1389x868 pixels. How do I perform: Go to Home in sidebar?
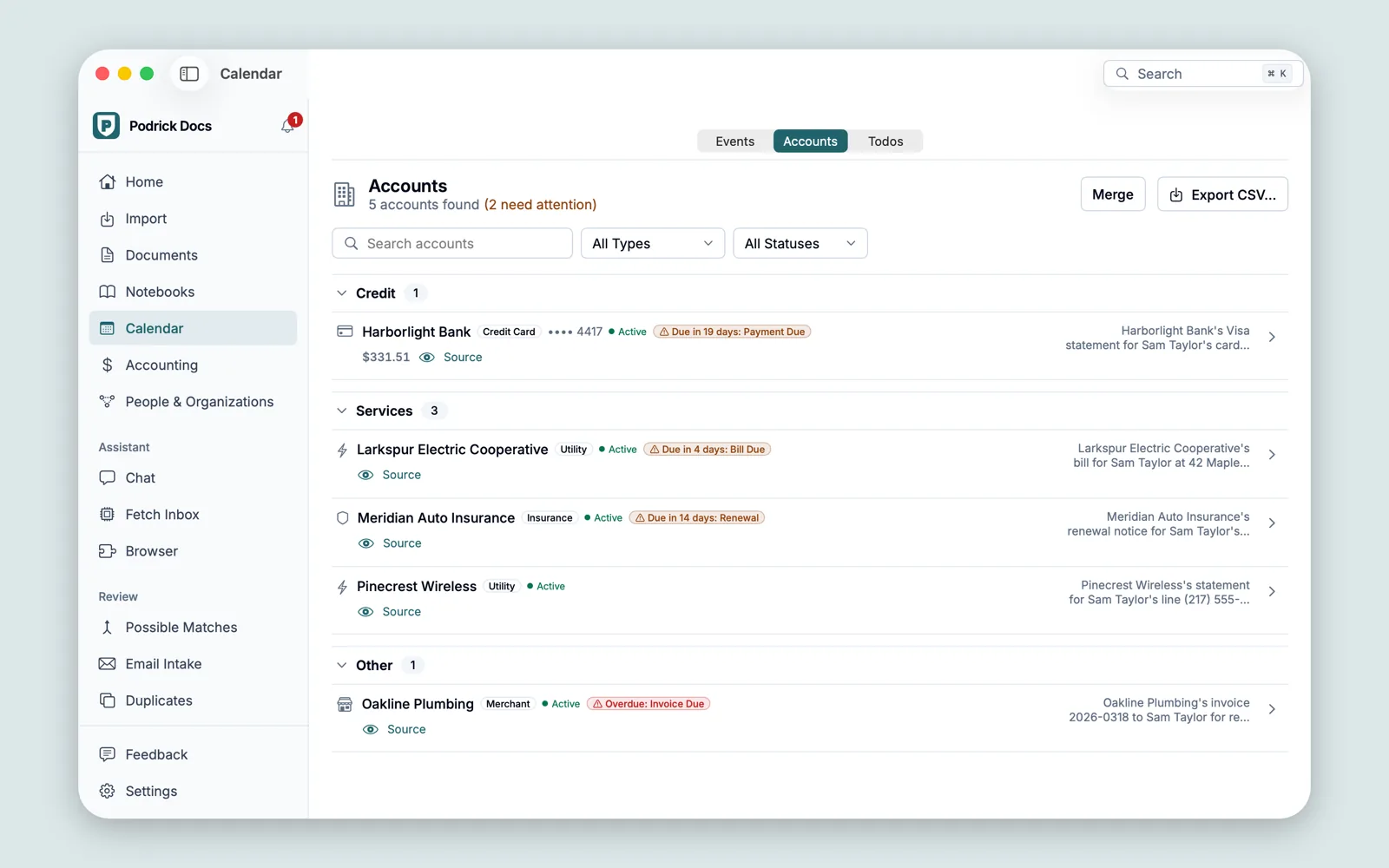tap(193, 182)
